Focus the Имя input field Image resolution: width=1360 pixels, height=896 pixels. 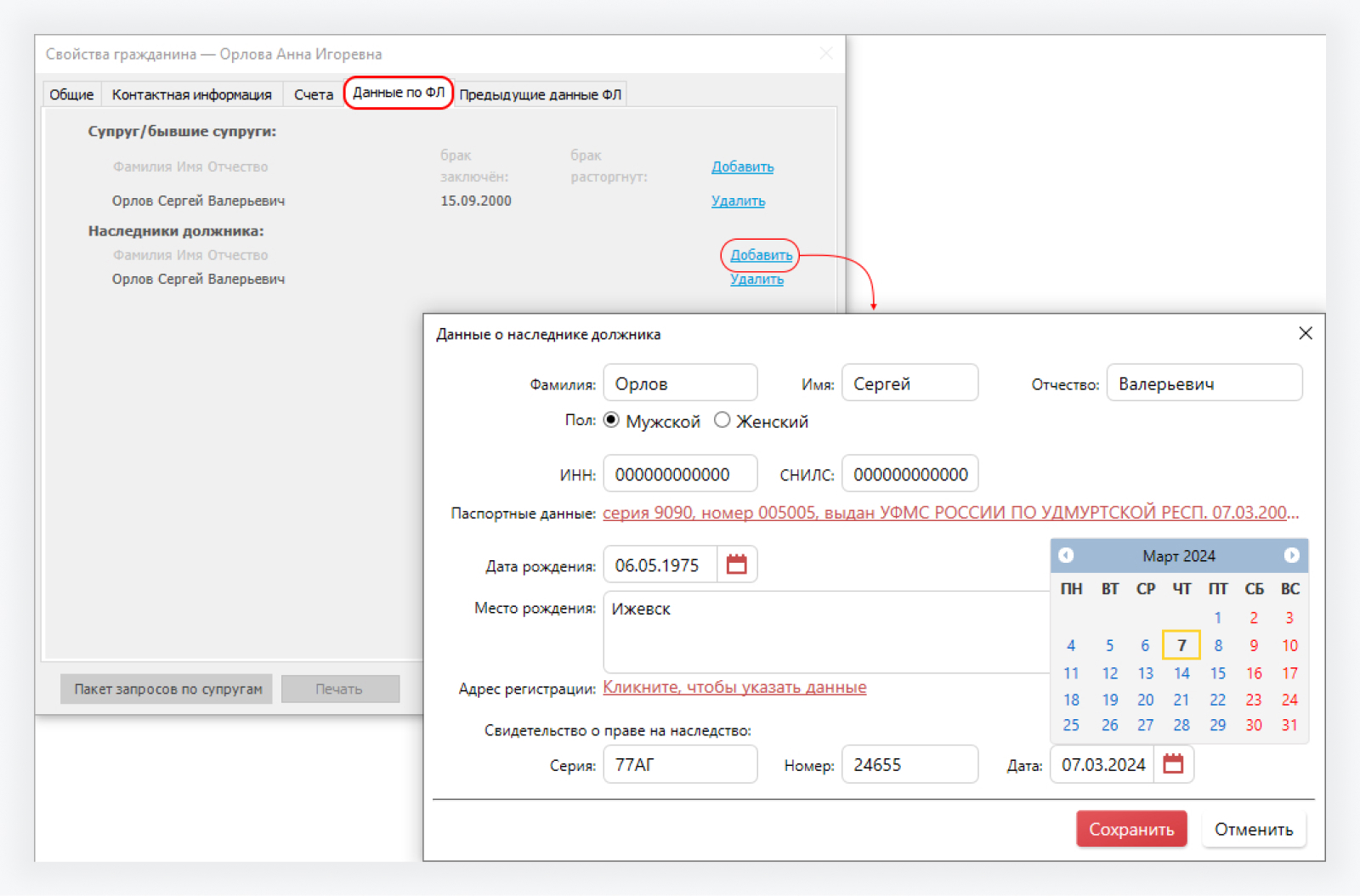pyautogui.click(x=909, y=383)
